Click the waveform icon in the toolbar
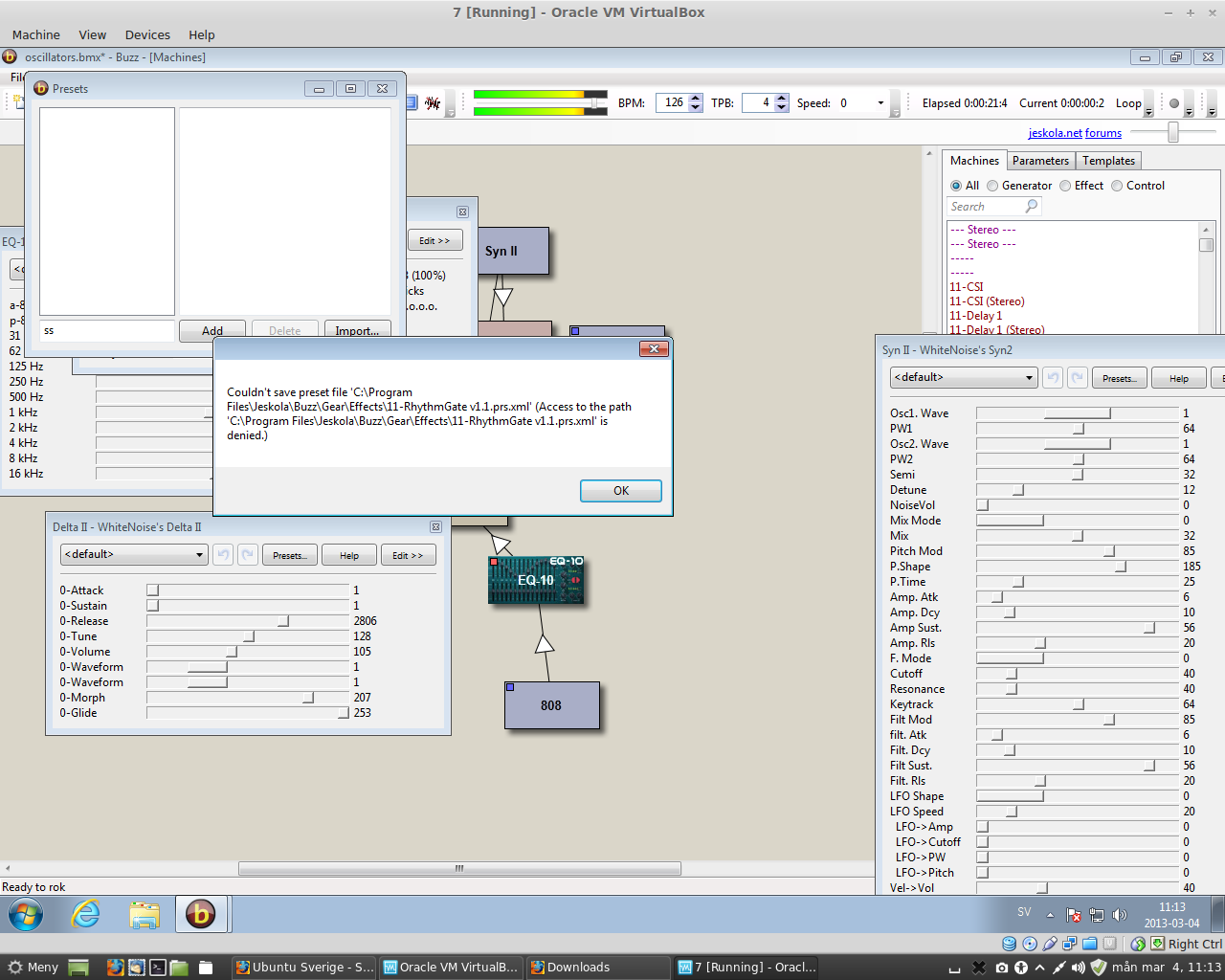The width and height of the screenshot is (1225, 980). (434, 103)
